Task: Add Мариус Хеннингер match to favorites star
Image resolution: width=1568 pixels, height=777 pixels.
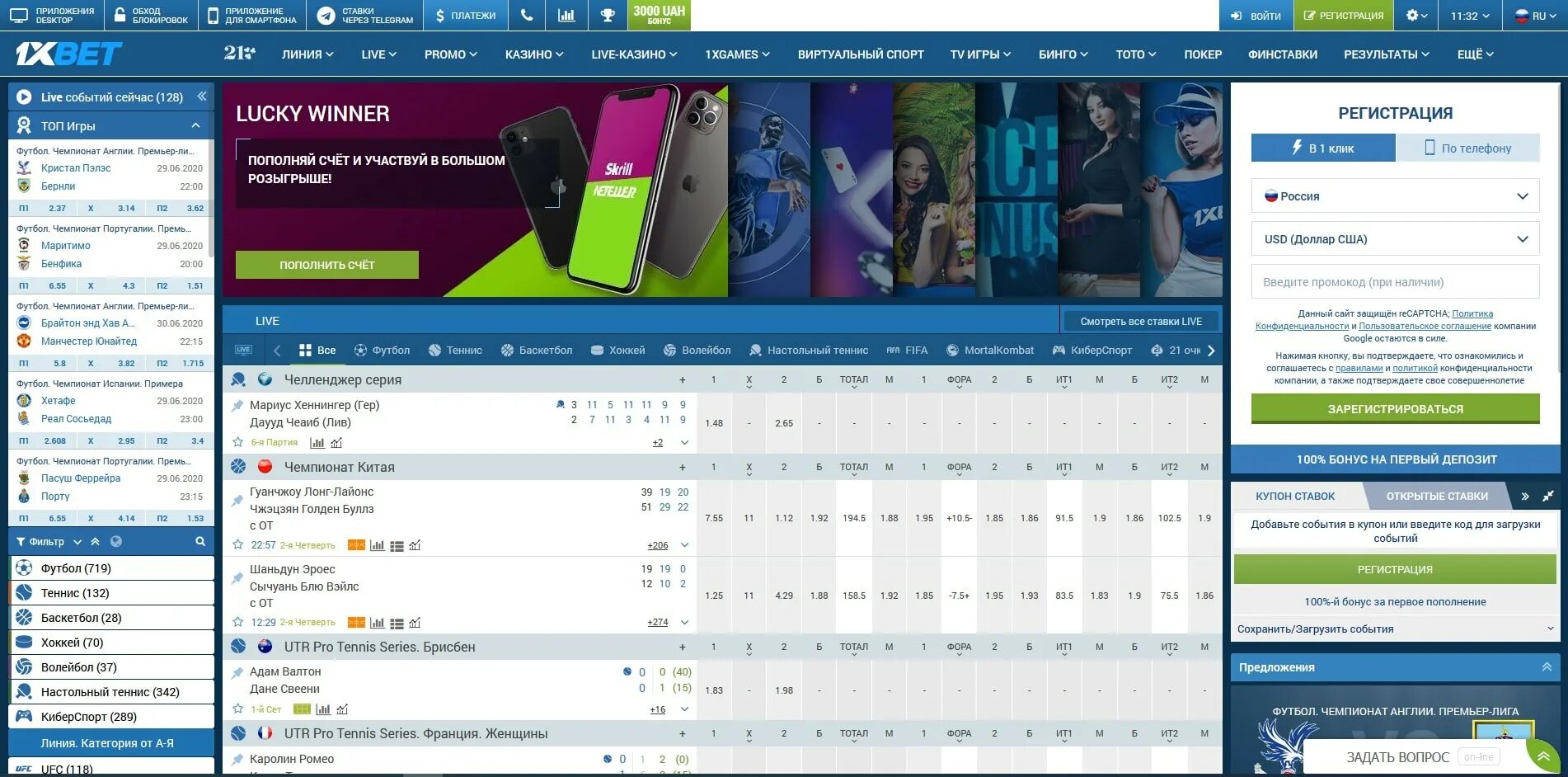Action: (x=238, y=442)
